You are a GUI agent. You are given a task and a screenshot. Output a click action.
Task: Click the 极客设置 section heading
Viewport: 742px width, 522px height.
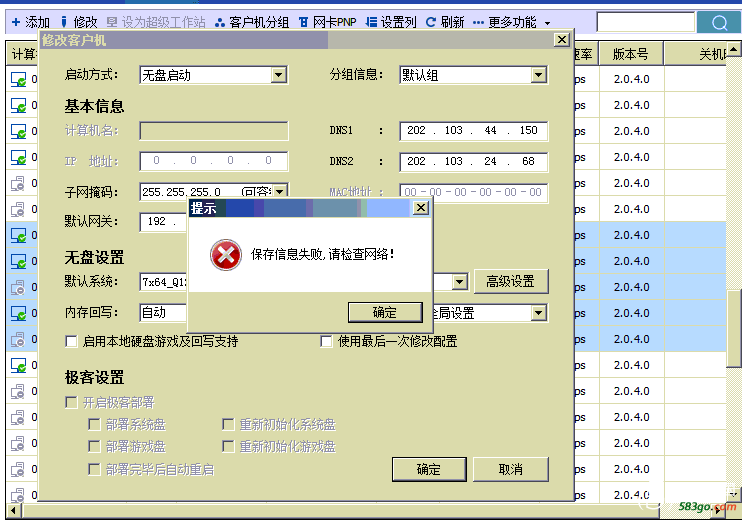click(x=94, y=377)
